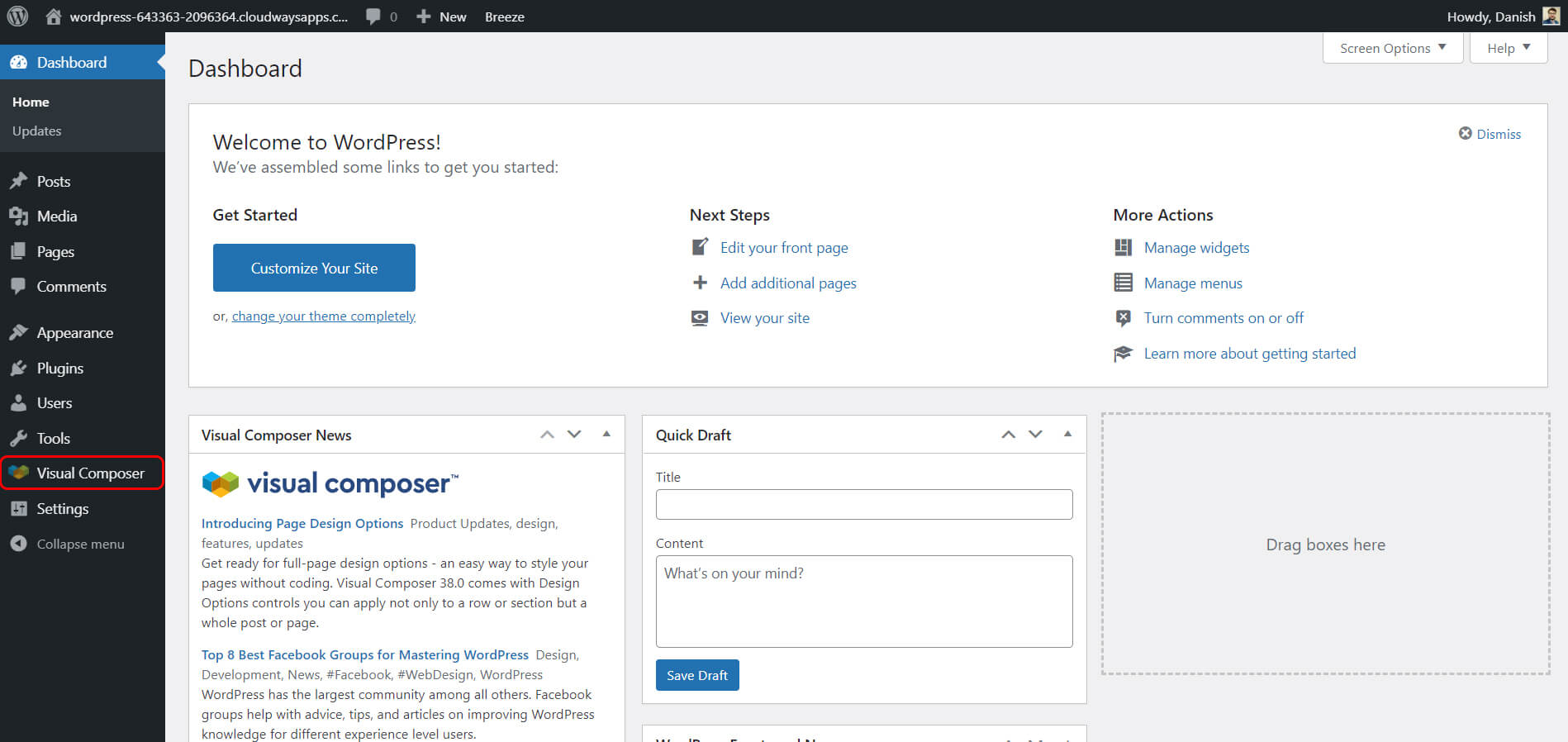Click the Comments speech bubble icon in sidebar
This screenshot has width=1568, height=742.
point(18,286)
